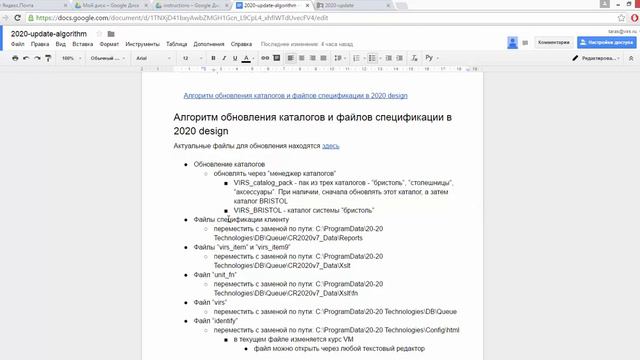Click the Комментарии button

click(x=553, y=42)
